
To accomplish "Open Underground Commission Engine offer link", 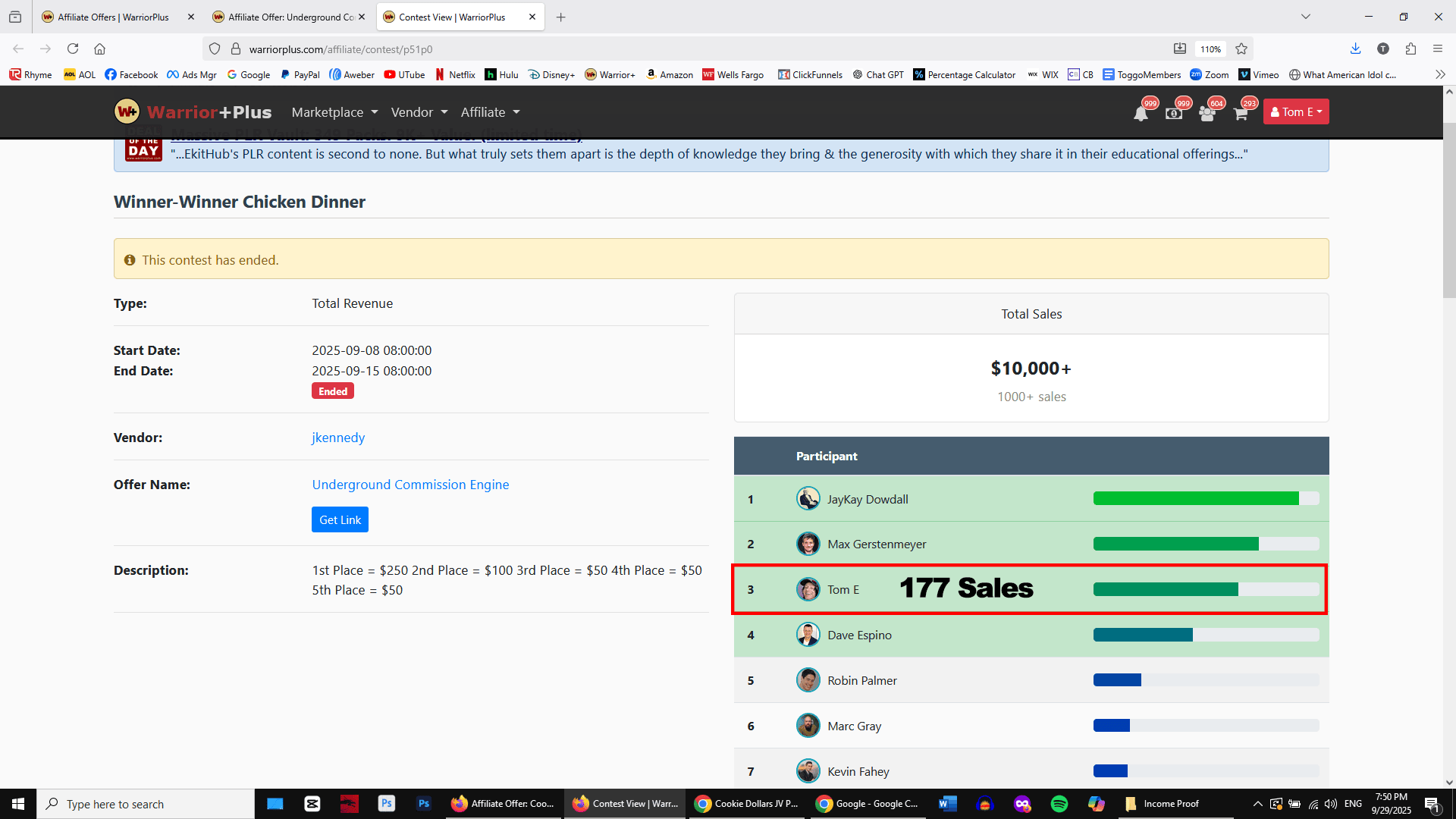I will pyautogui.click(x=410, y=485).
